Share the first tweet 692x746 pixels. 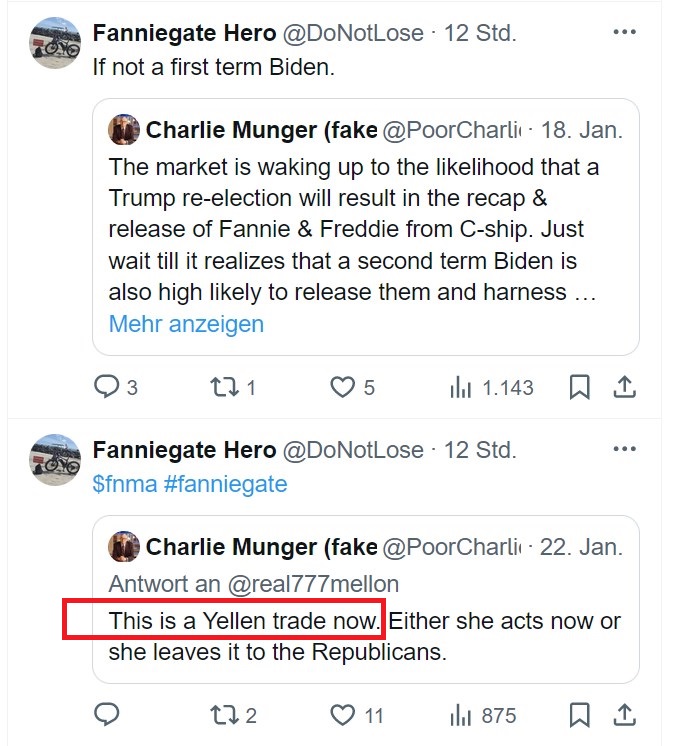pyautogui.click(x=623, y=388)
